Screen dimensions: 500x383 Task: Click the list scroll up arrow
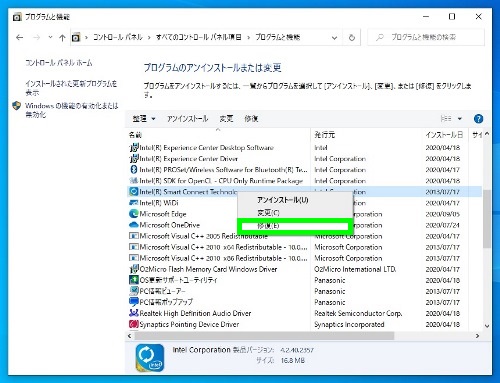[487, 134]
